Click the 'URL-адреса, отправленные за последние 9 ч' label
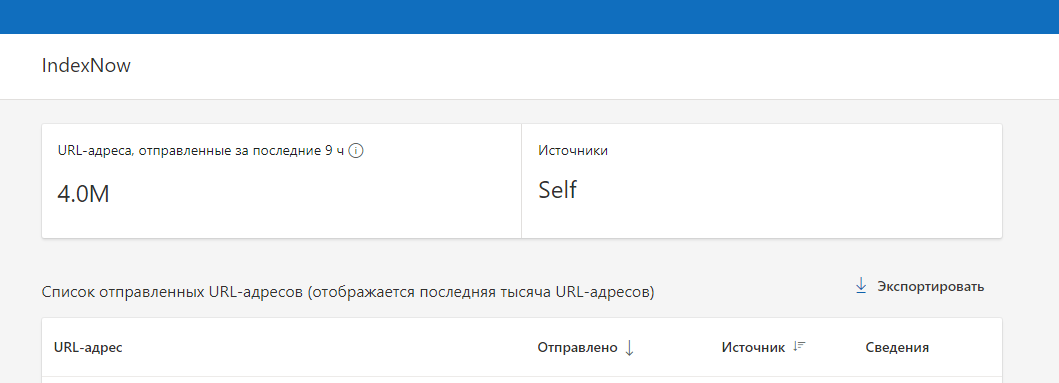Viewport: 1059px width, 383px height. 202,151
